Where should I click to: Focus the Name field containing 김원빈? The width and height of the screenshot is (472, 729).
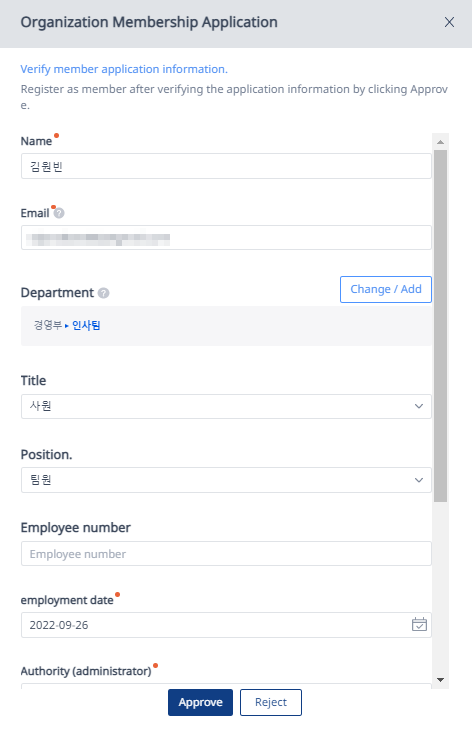[x=226, y=166]
